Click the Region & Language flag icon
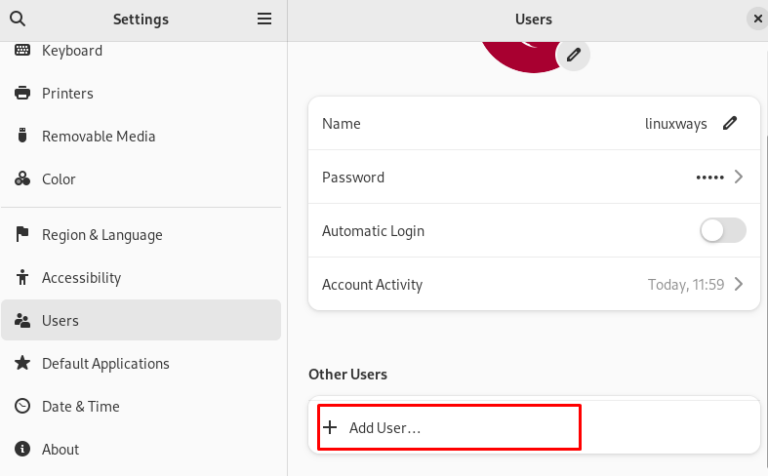Image resolution: width=768 pixels, height=476 pixels. point(22,235)
